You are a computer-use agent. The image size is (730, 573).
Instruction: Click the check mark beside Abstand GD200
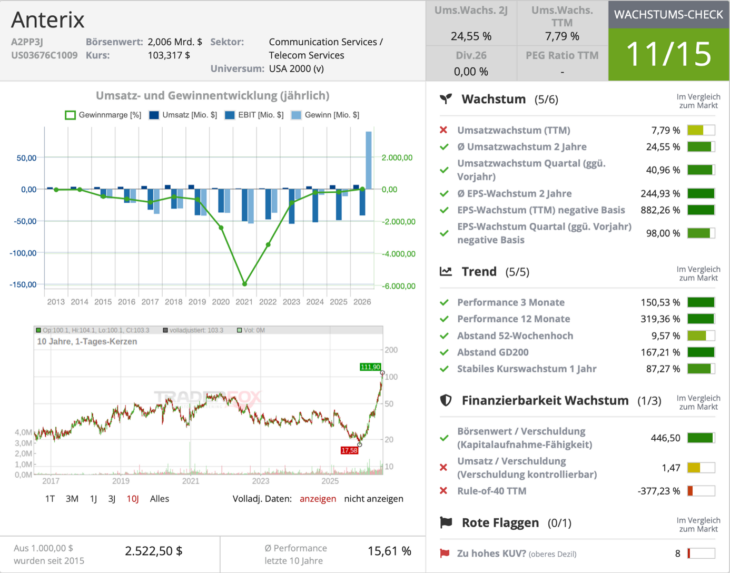(444, 352)
